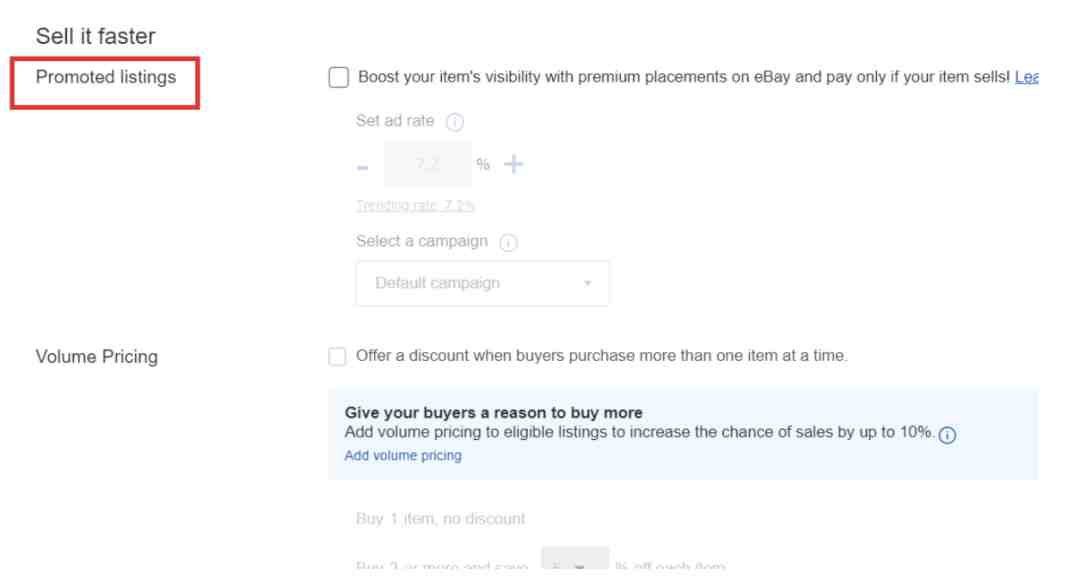
Task: Expand the percent-off dropdown at the bottom
Action: [575, 559]
